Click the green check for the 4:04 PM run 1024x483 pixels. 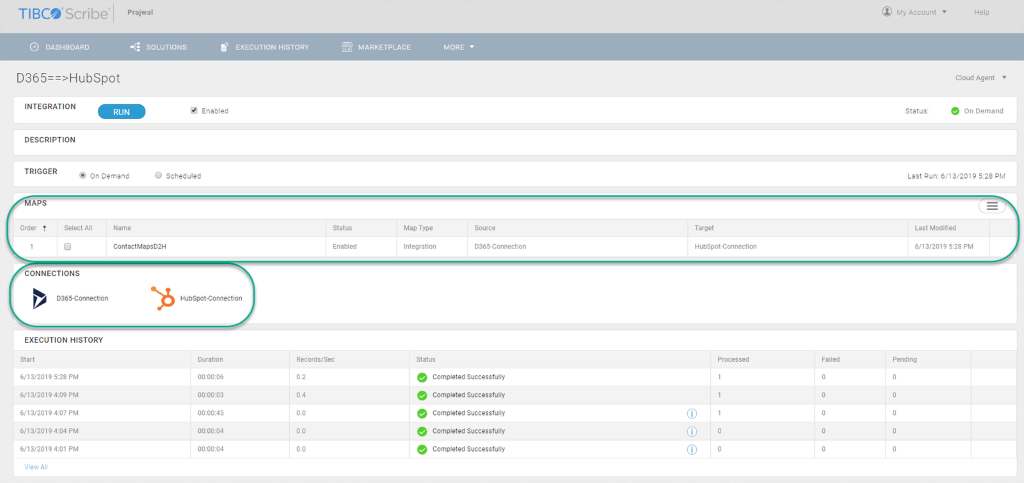[422, 431]
